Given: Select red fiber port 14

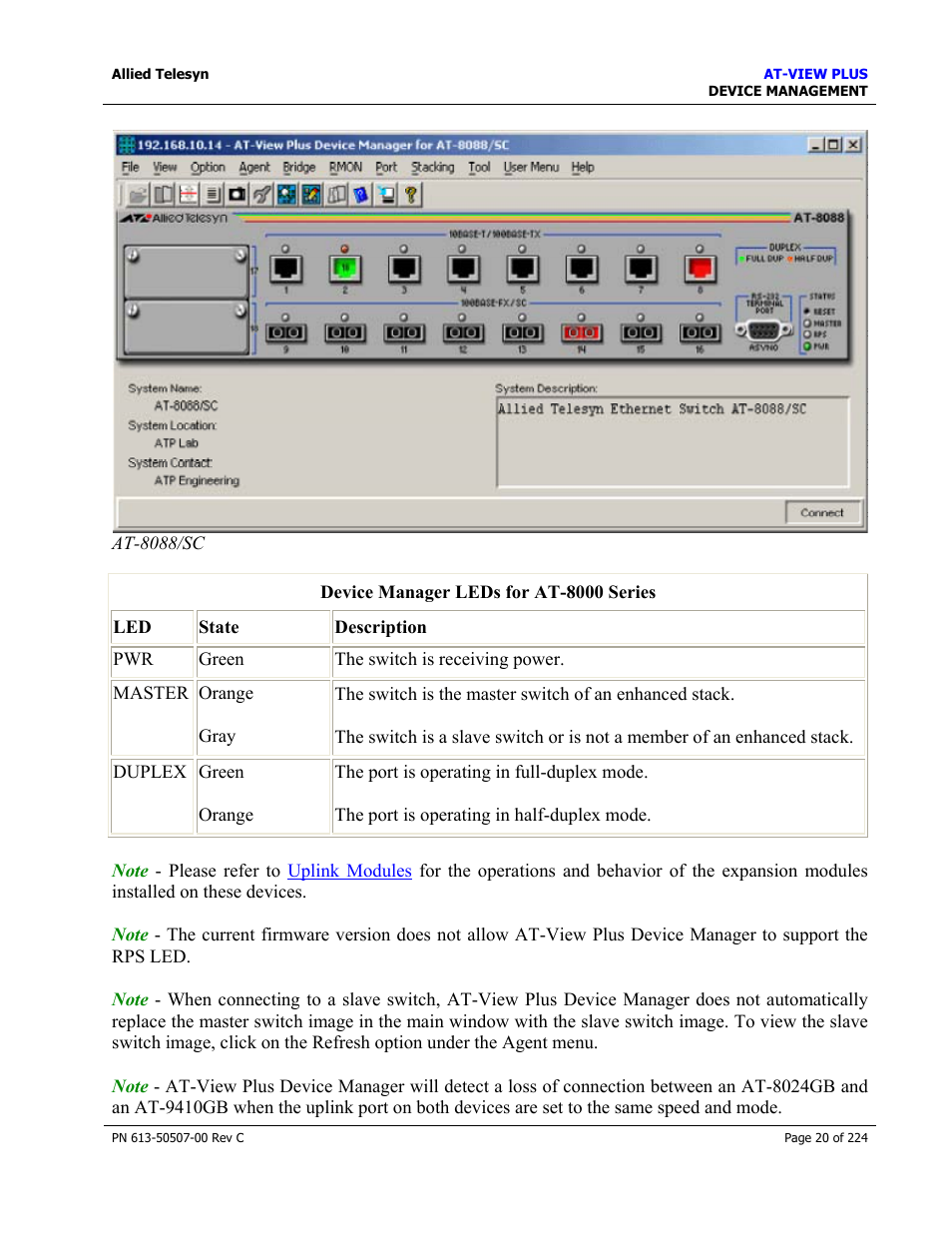Looking at the screenshot, I should click(582, 332).
